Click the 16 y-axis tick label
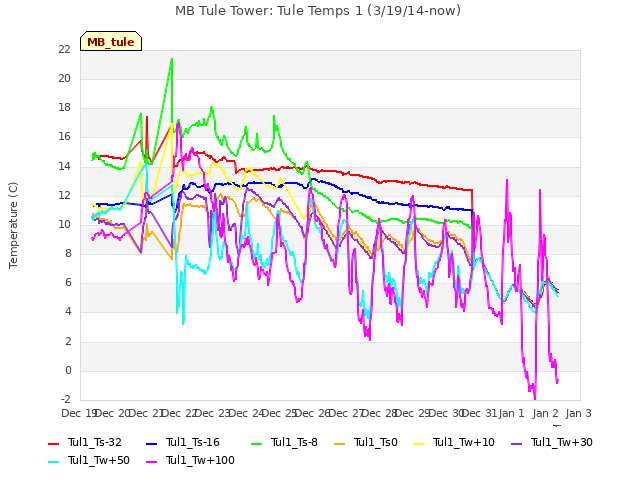This screenshot has height=480, width=640. pyautogui.click(x=64, y=137)
